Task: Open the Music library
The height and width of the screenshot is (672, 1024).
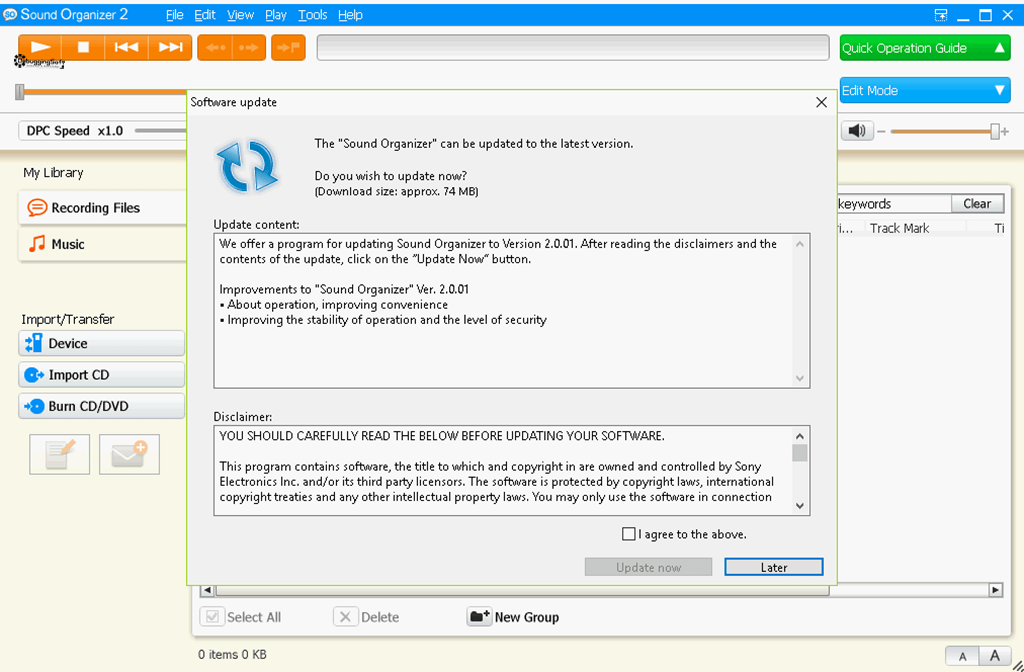Action: tap(103, 244)
